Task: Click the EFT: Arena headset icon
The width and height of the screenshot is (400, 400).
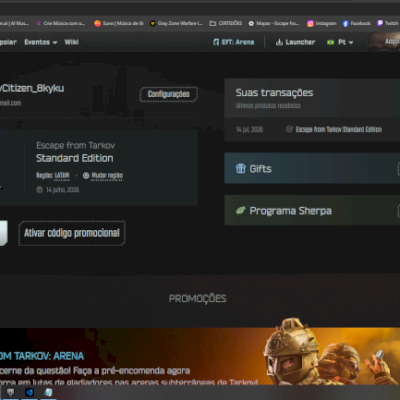Action: pos(216,42)
